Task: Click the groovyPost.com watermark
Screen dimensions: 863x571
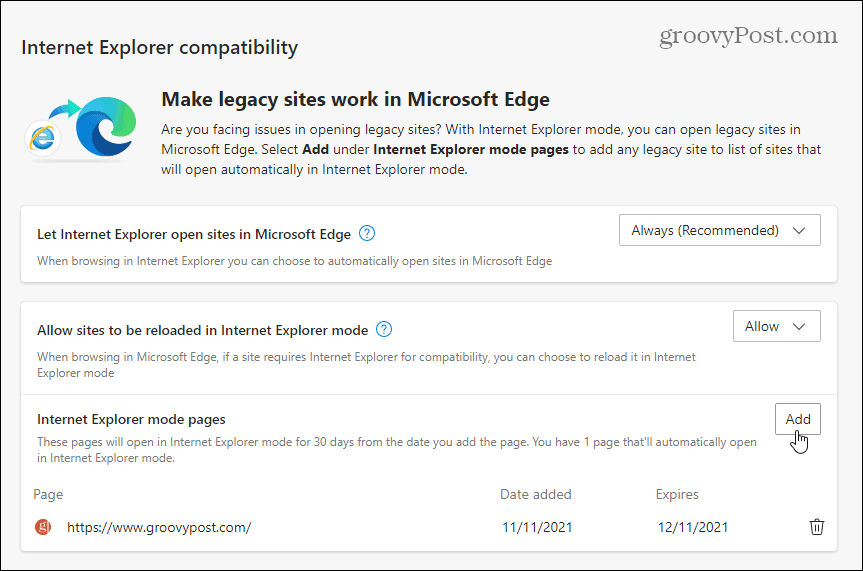Action: 748,36
